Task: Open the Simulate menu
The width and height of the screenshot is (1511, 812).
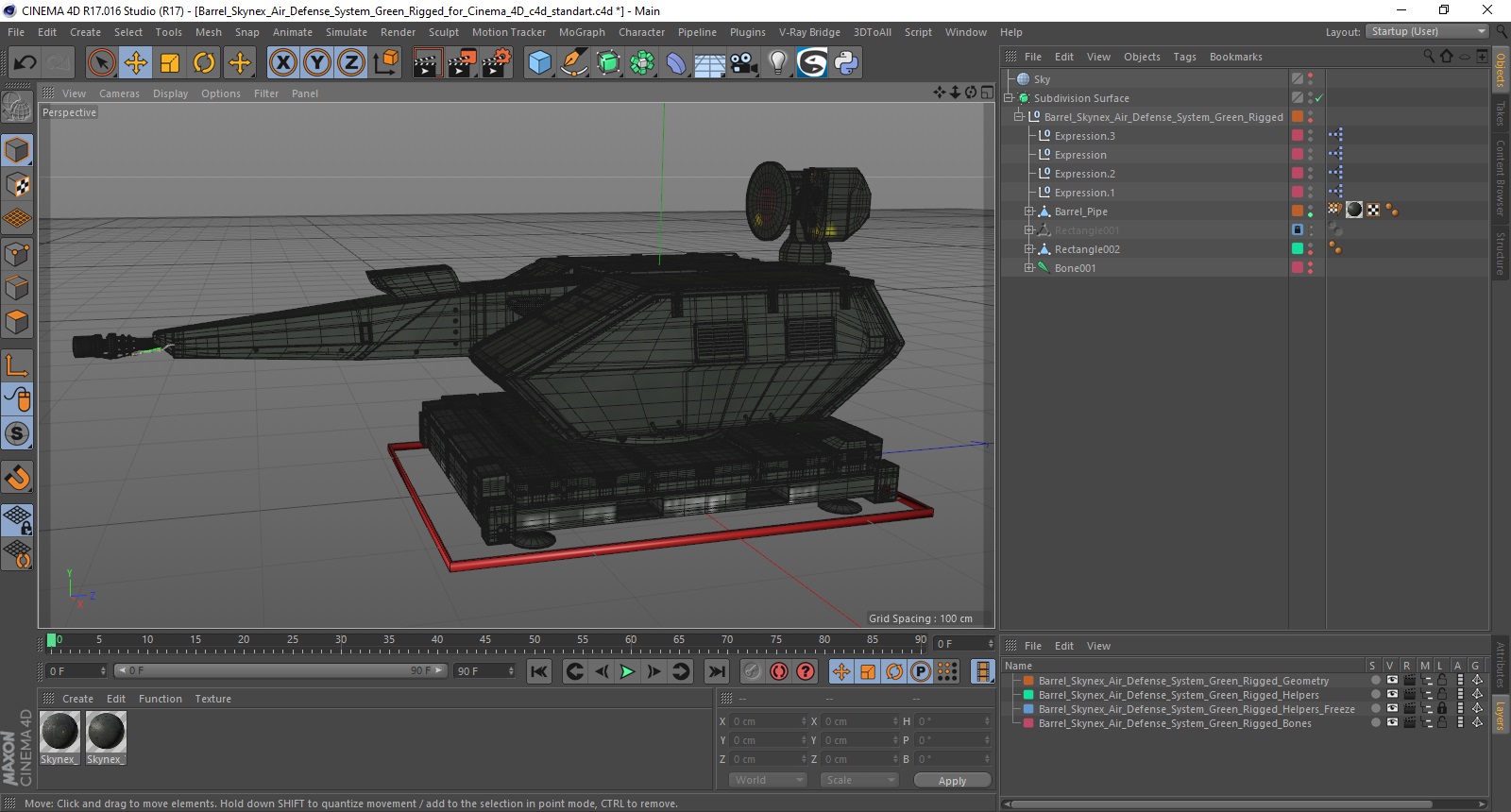Action: (x=347, y=32)
